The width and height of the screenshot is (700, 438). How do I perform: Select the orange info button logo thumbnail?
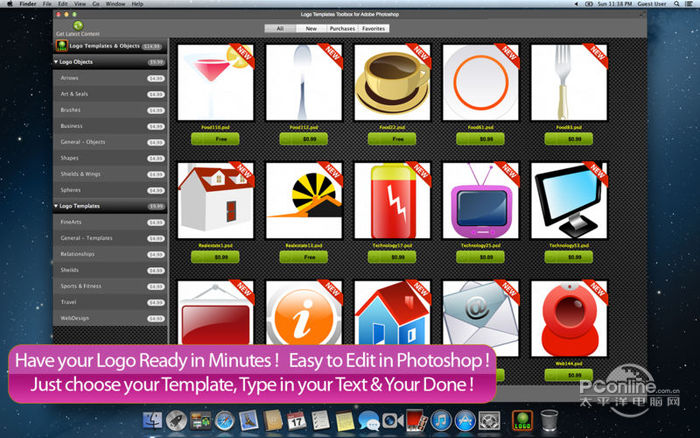[304, 313]
